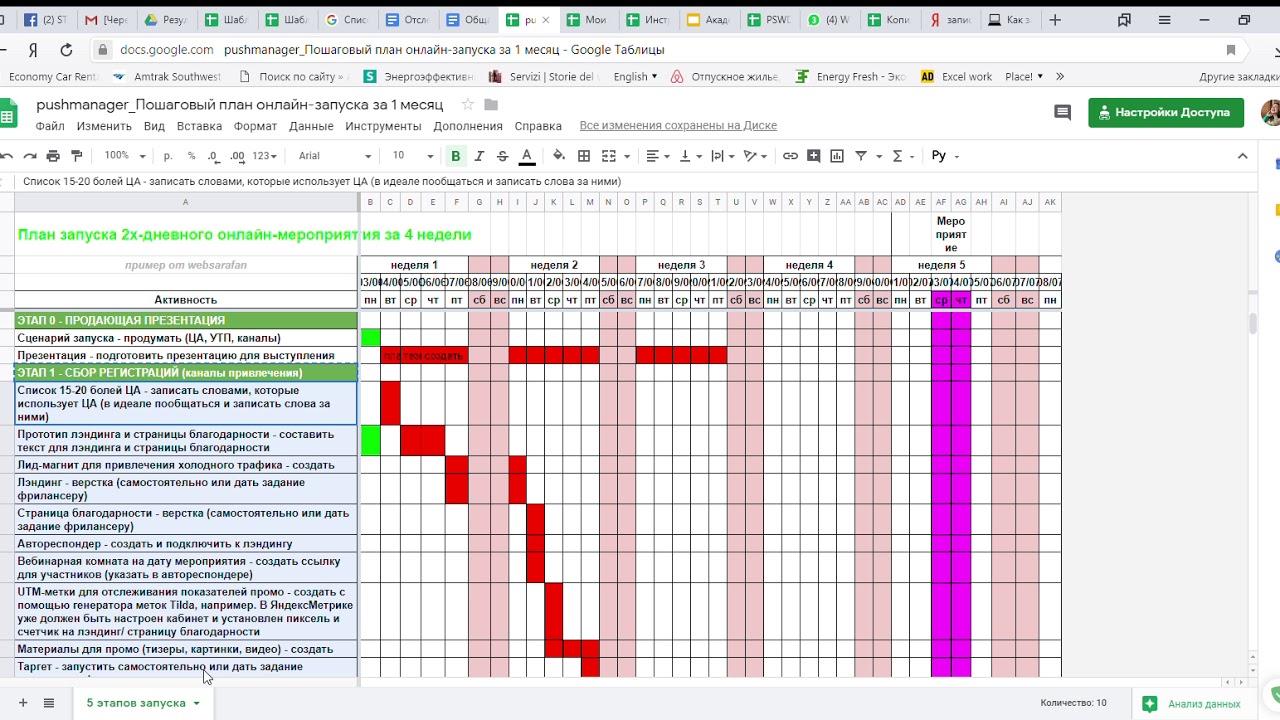Open the text wrapping dropdown
Viewport: 1280px width, 720px height.
(722, 156)
